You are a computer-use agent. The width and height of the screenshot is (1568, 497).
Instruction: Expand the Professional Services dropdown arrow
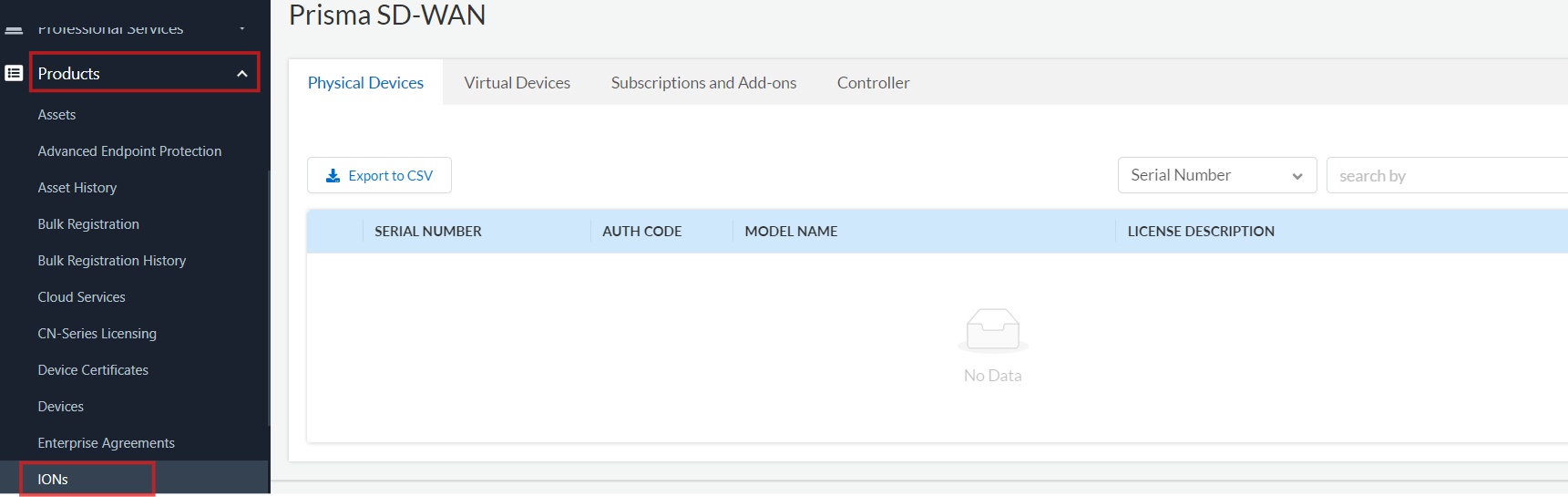pyautogui.click(x=242, y=29)
